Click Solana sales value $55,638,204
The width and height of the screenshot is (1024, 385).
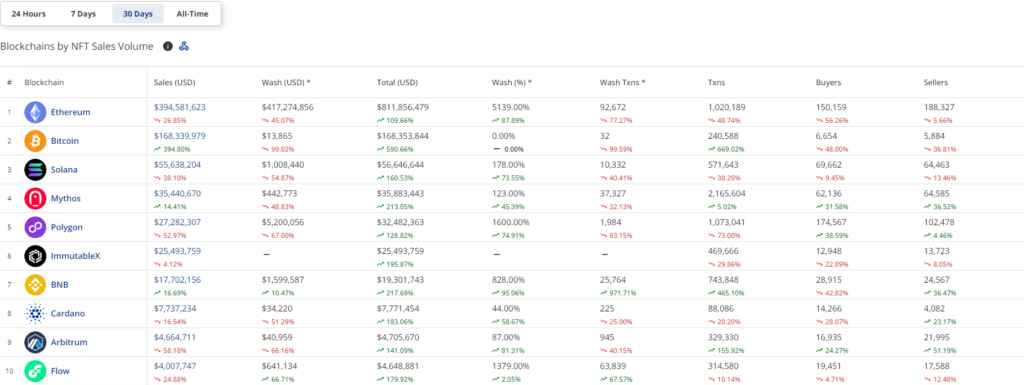click(178, 164)
